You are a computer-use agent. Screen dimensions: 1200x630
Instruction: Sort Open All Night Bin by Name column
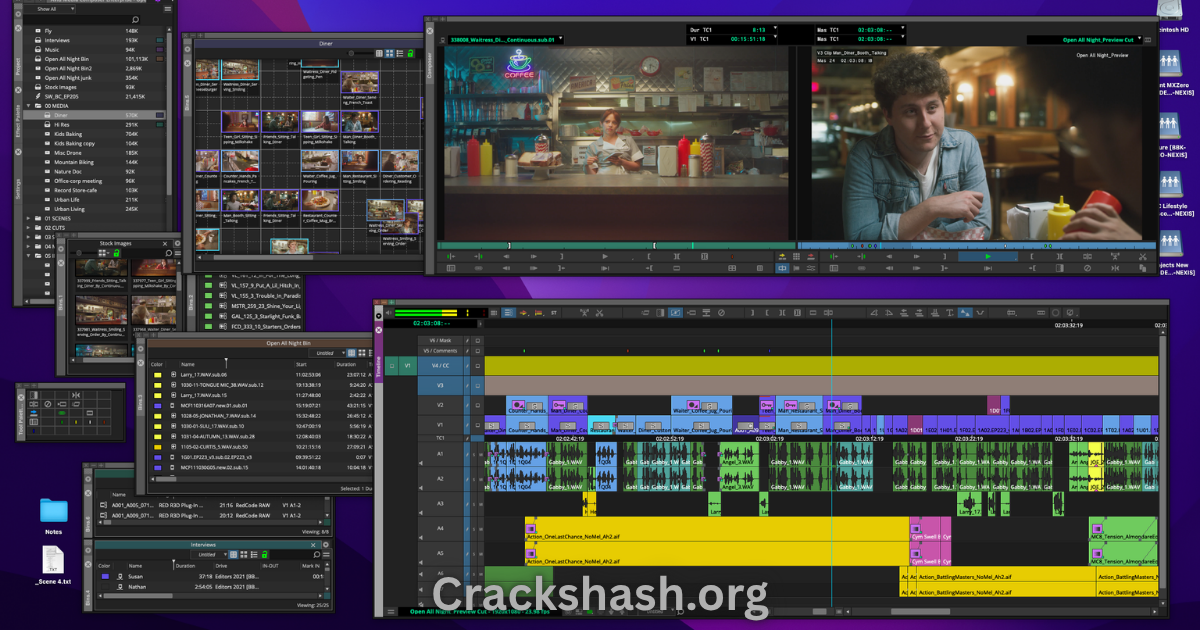click(188, 364)
